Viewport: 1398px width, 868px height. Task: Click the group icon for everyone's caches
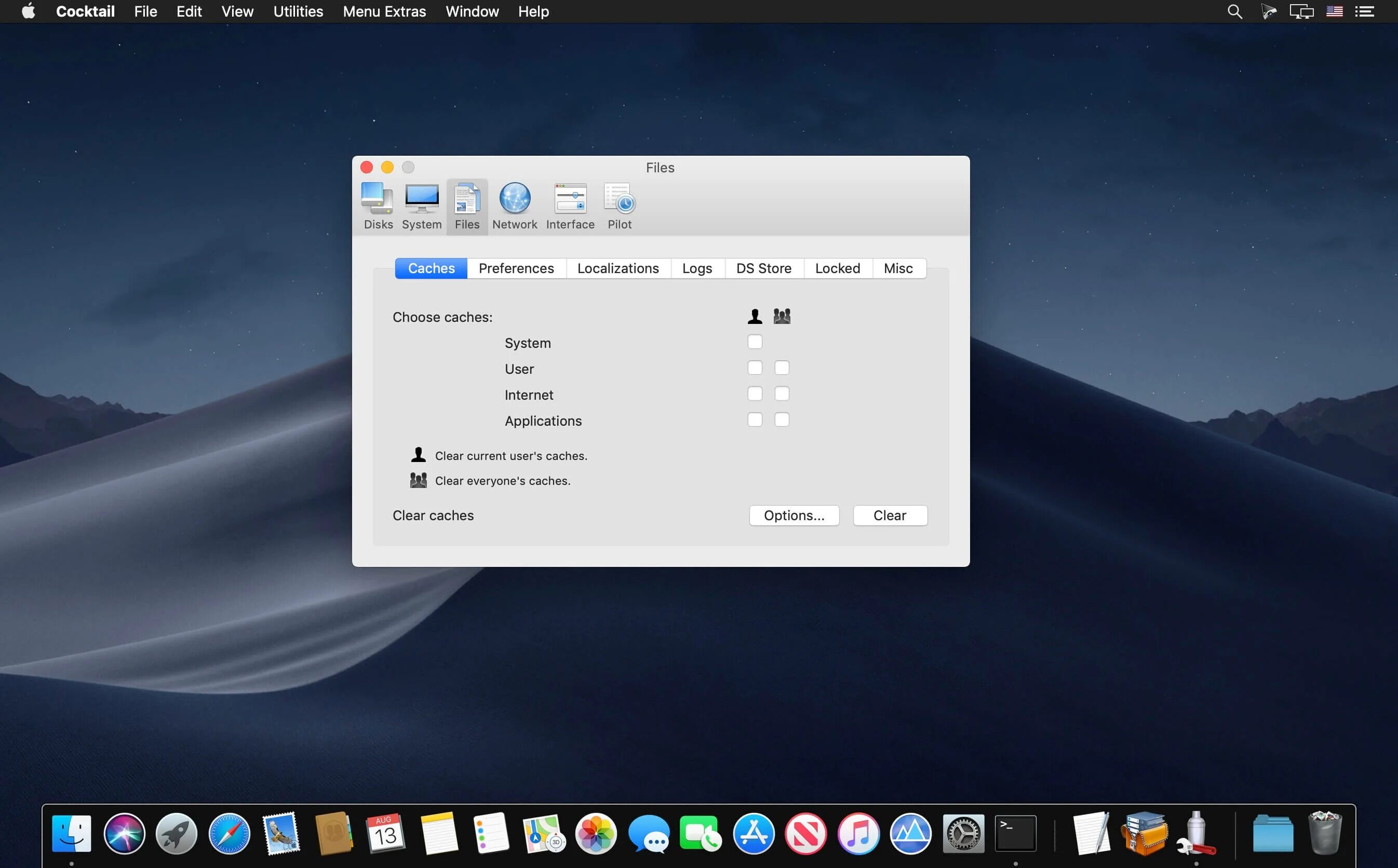point(782,315)
